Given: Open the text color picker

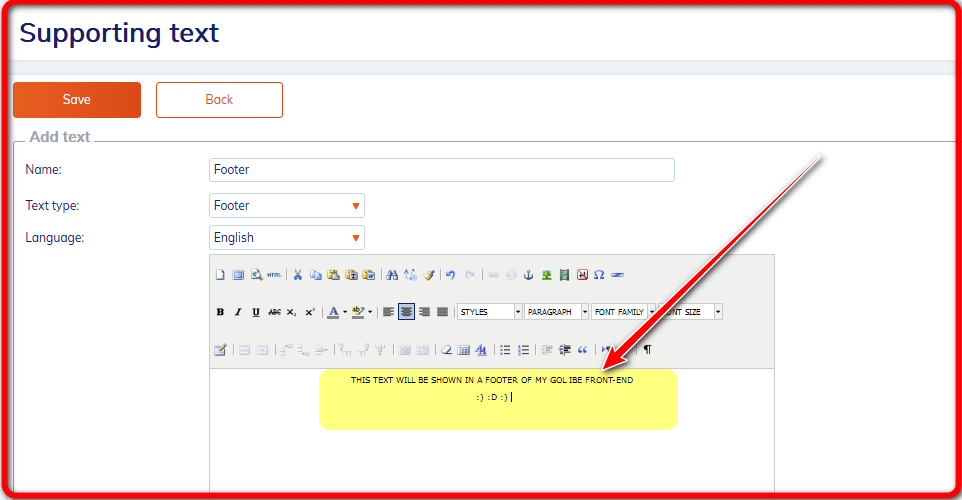Looking at the screenshot, I should [x=333, y=312].
